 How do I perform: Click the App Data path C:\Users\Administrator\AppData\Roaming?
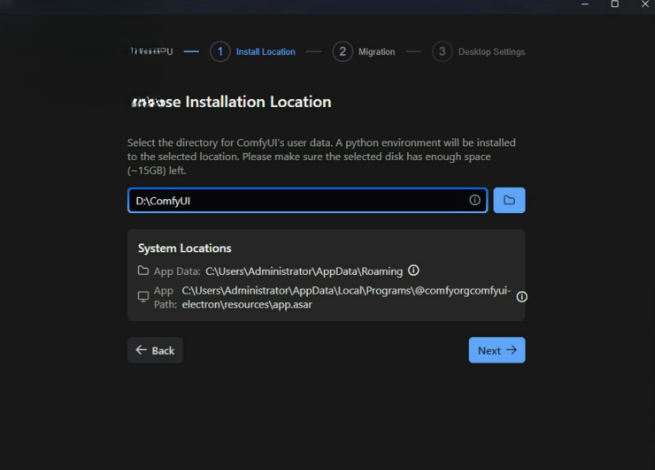(x=304, y=271)
